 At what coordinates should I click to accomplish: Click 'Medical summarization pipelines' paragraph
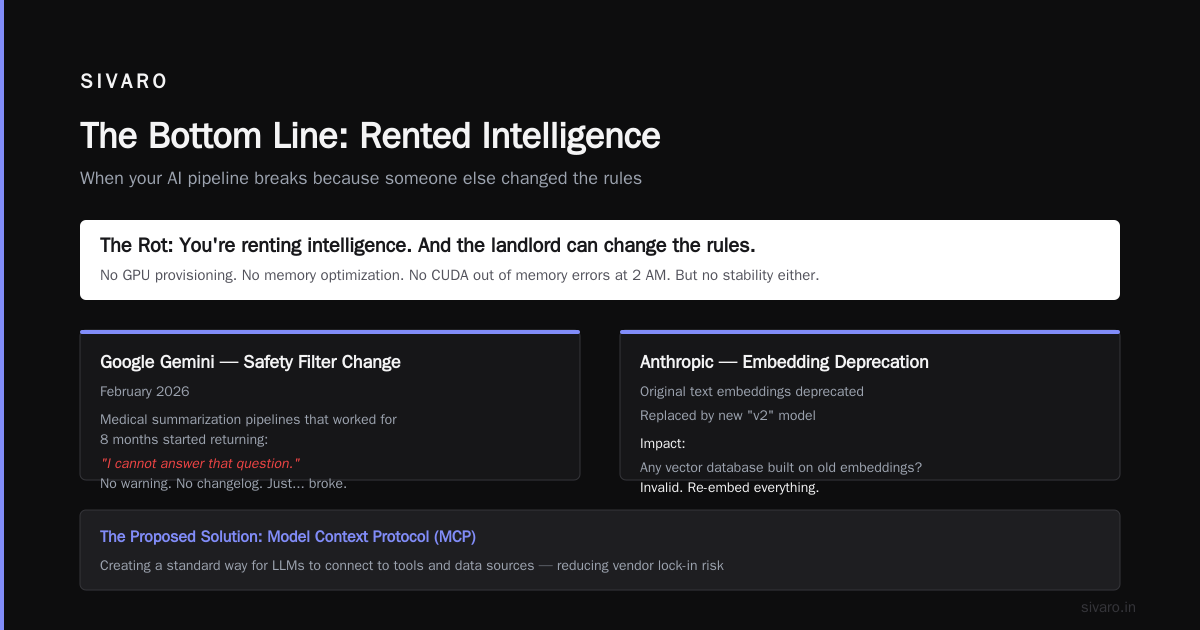coord(248,429)
